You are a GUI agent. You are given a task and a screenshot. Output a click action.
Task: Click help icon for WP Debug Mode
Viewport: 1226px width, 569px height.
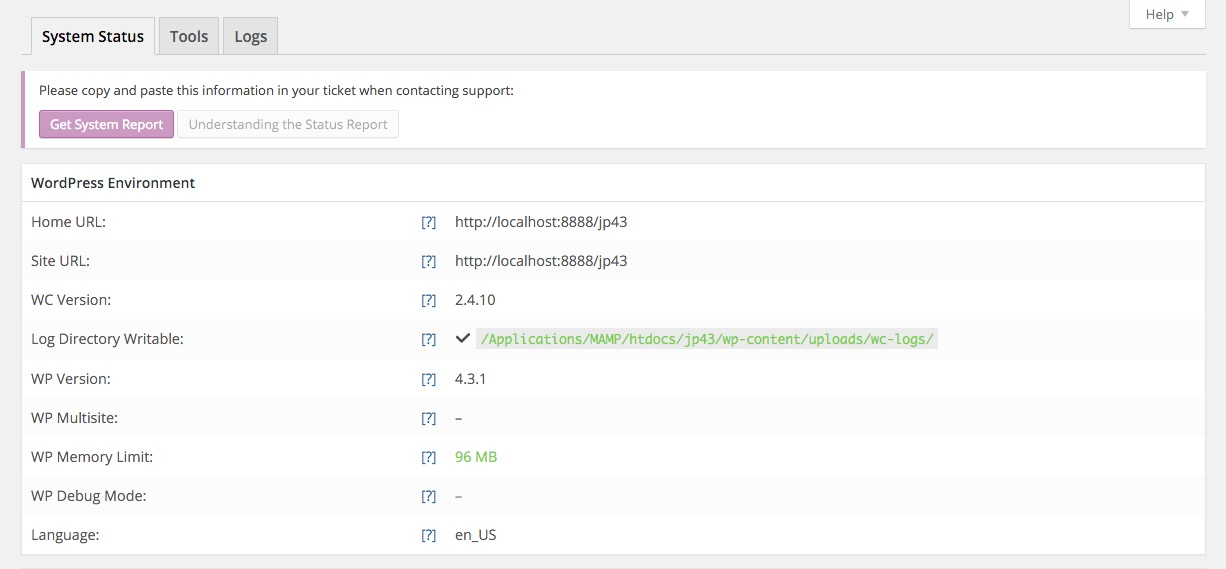pos(428,497)
